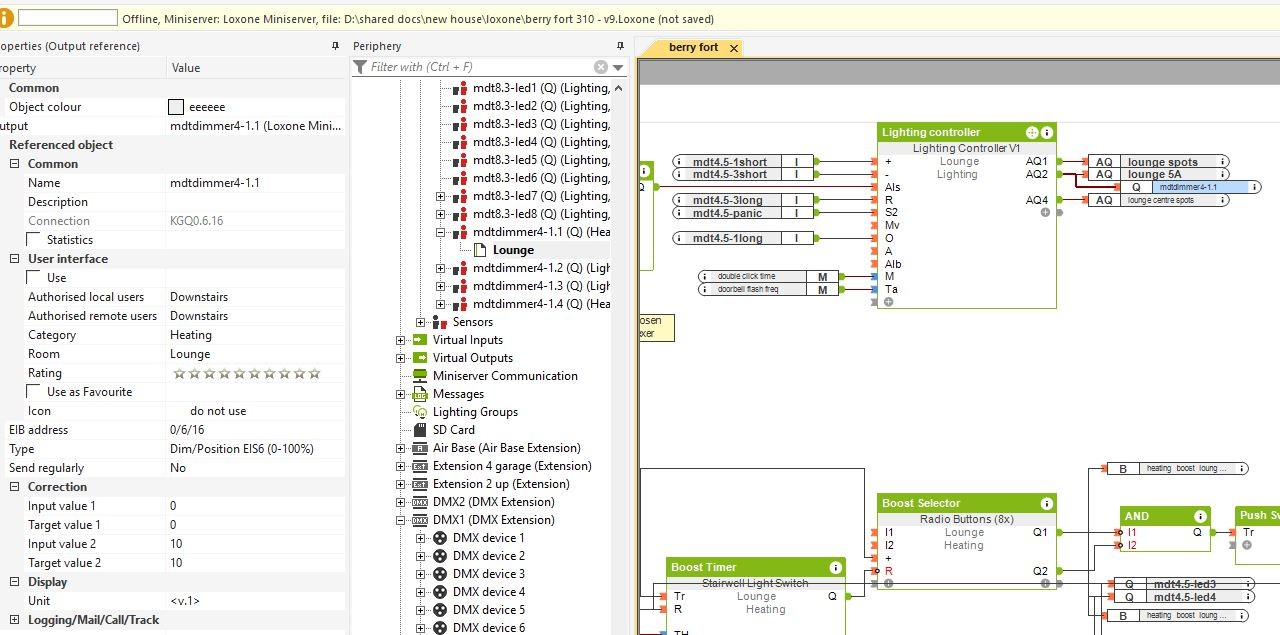
Task: Click the Messages envelope icon in the tree
Action: (x=420, y=394)
